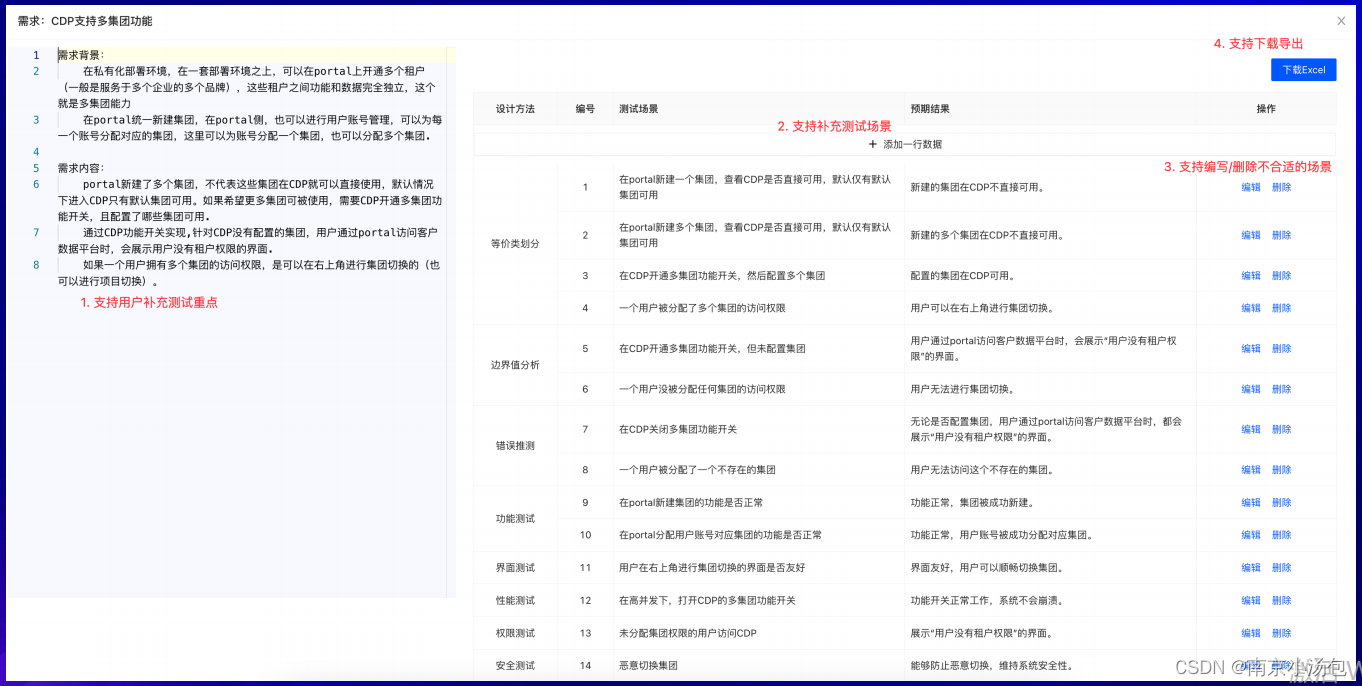Screen dimensions: 1362x686
Task: Delete row 5 under 边界值分析
Action: [x=1281, y=349]
